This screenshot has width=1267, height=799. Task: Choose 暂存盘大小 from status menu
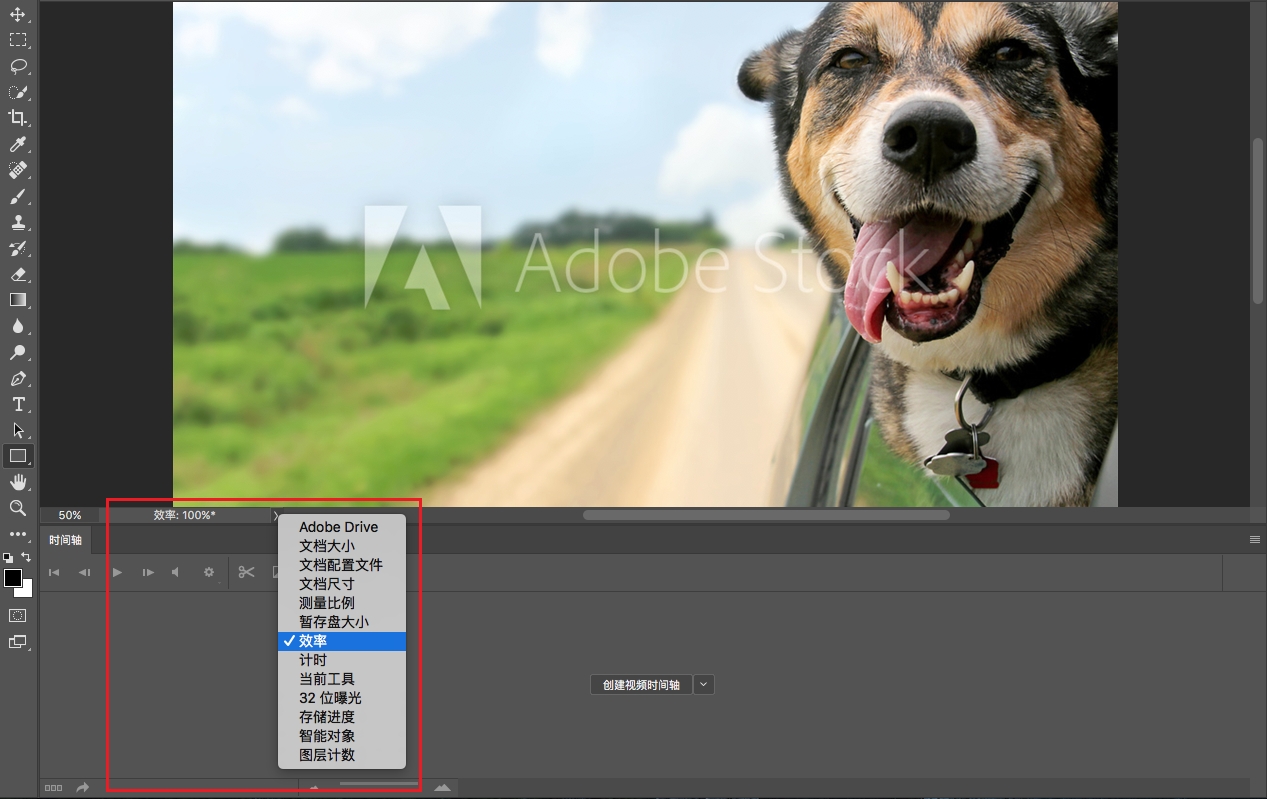[x=342, y=622]
